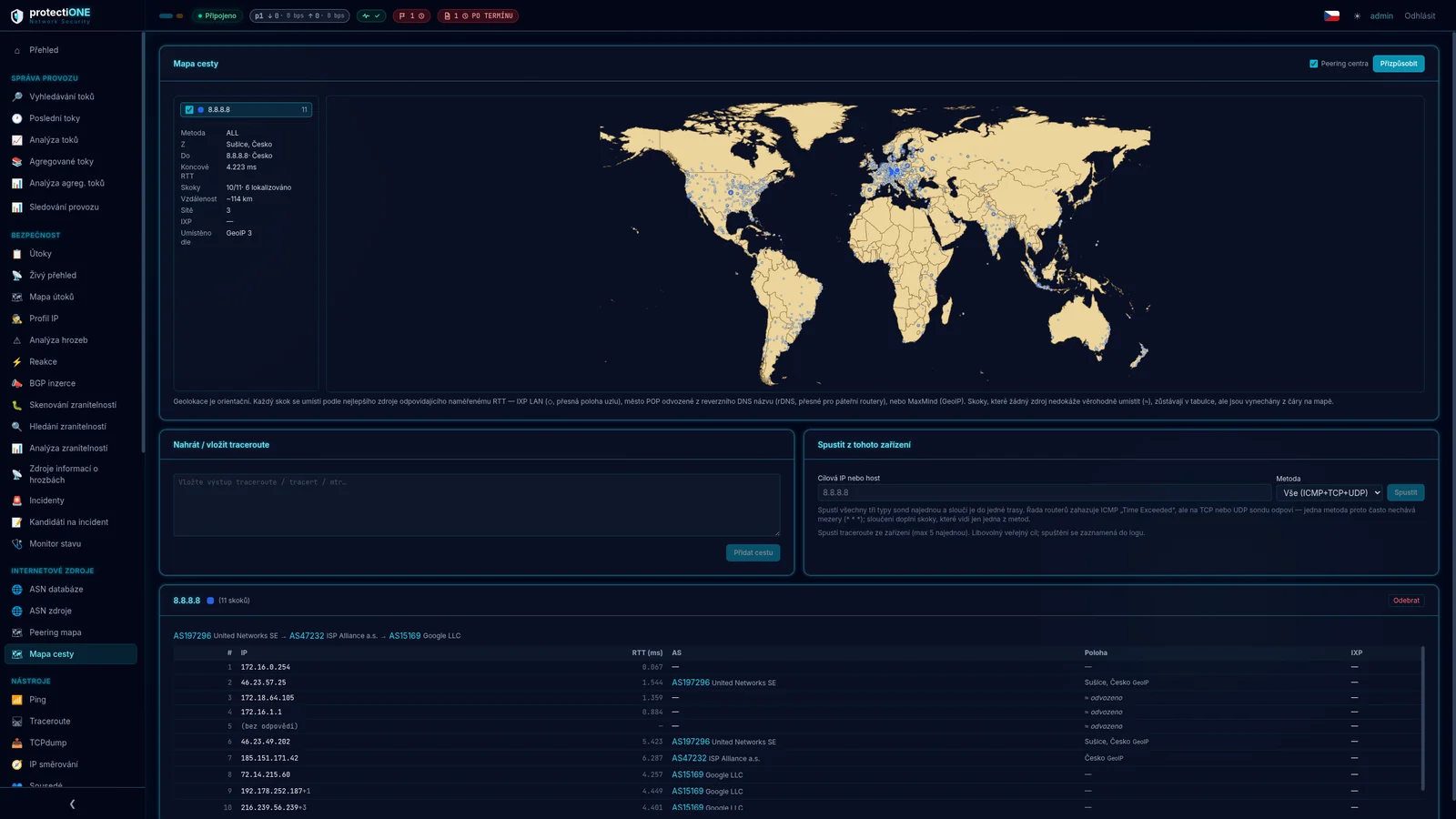Click the Přizpůsobit button

tap(1398, 64)
